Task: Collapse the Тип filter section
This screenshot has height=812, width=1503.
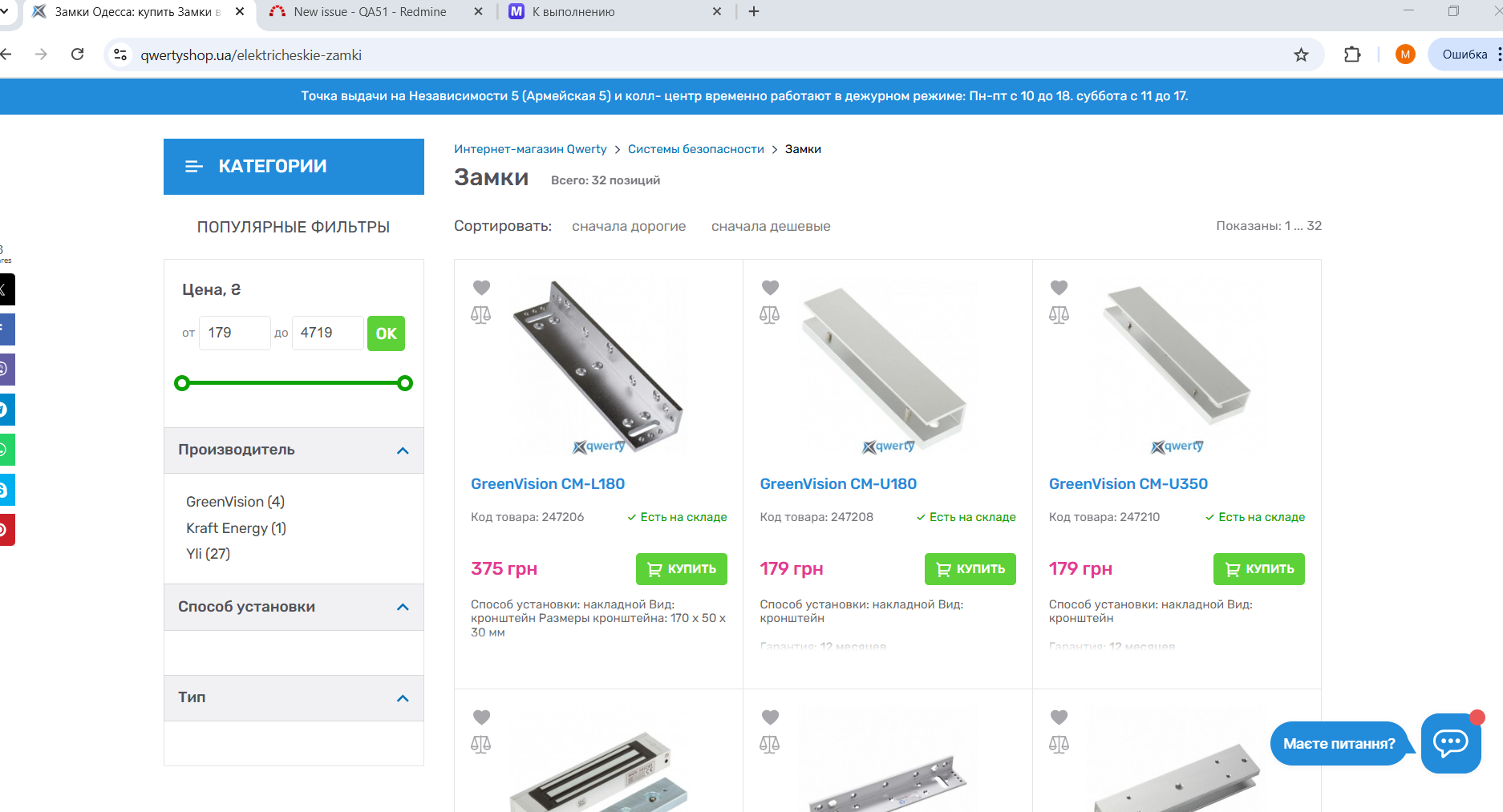Action: click(x=403, y=698)
